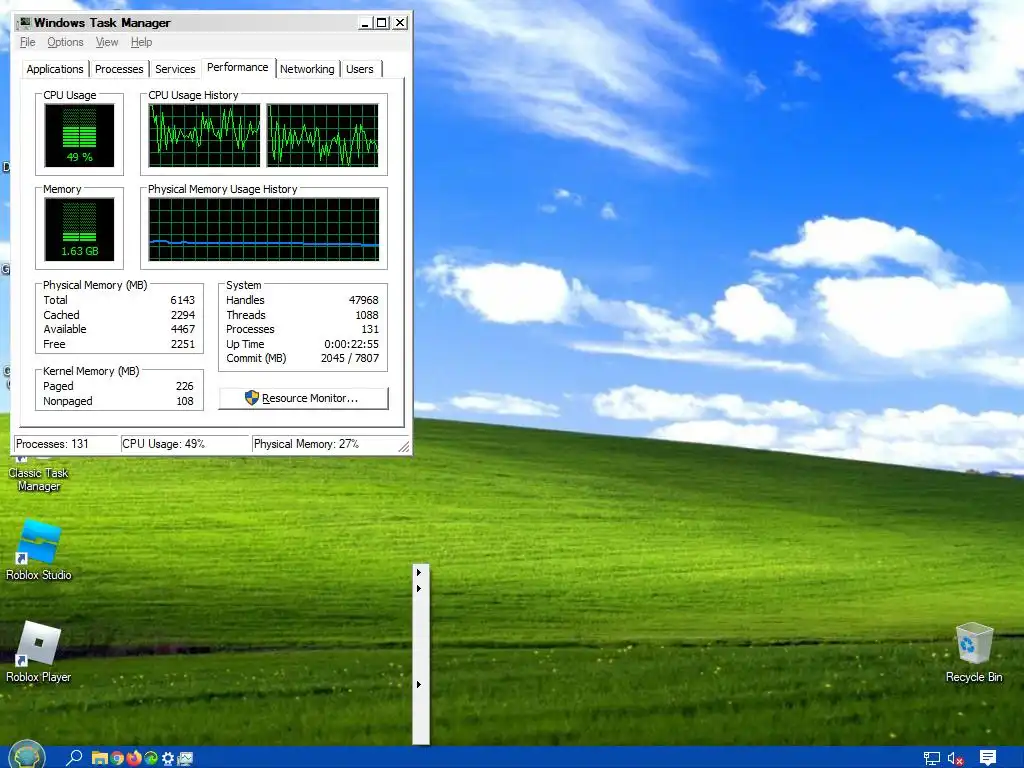1024x768 pixels.
Task: Click the right CPU Usage History graph
Action: click(323, 135)
